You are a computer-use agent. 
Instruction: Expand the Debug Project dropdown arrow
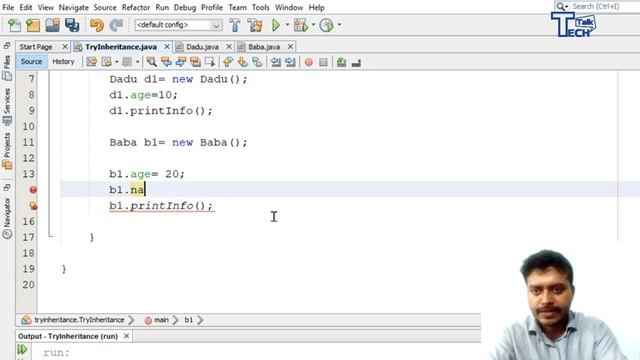point(313,25)
